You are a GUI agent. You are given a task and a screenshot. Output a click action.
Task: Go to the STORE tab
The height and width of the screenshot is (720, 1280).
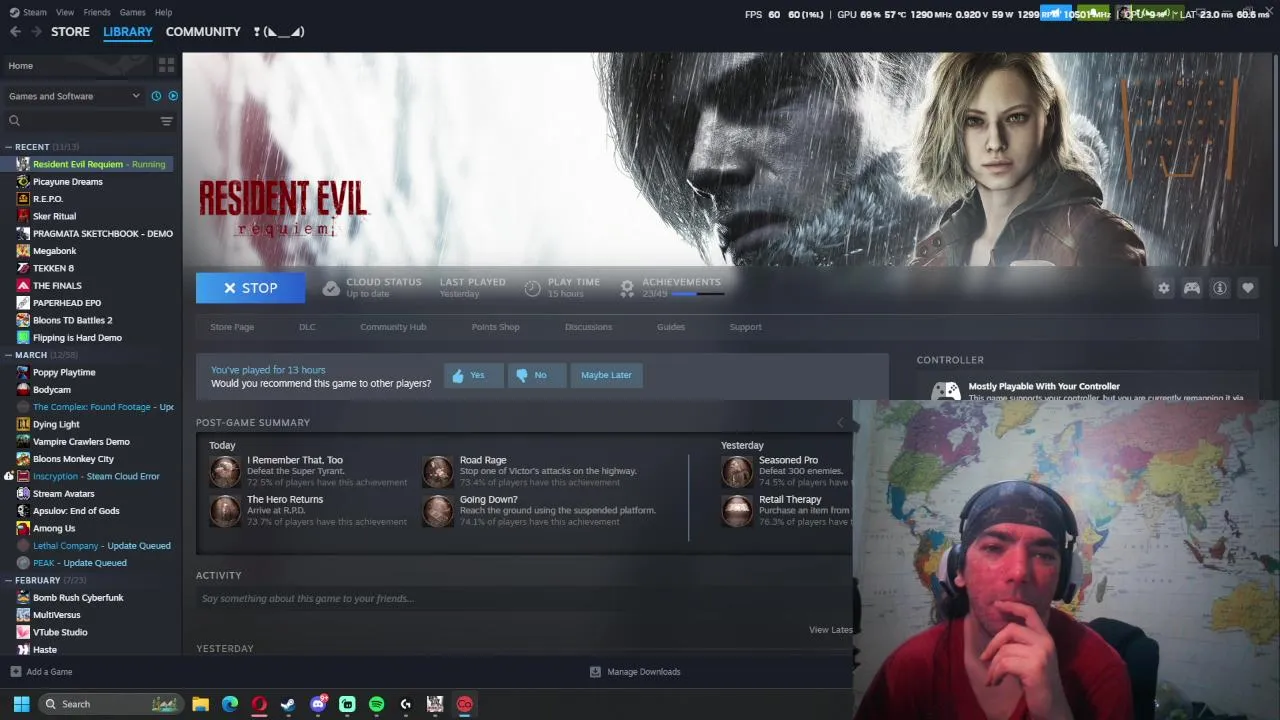[70, 32]
